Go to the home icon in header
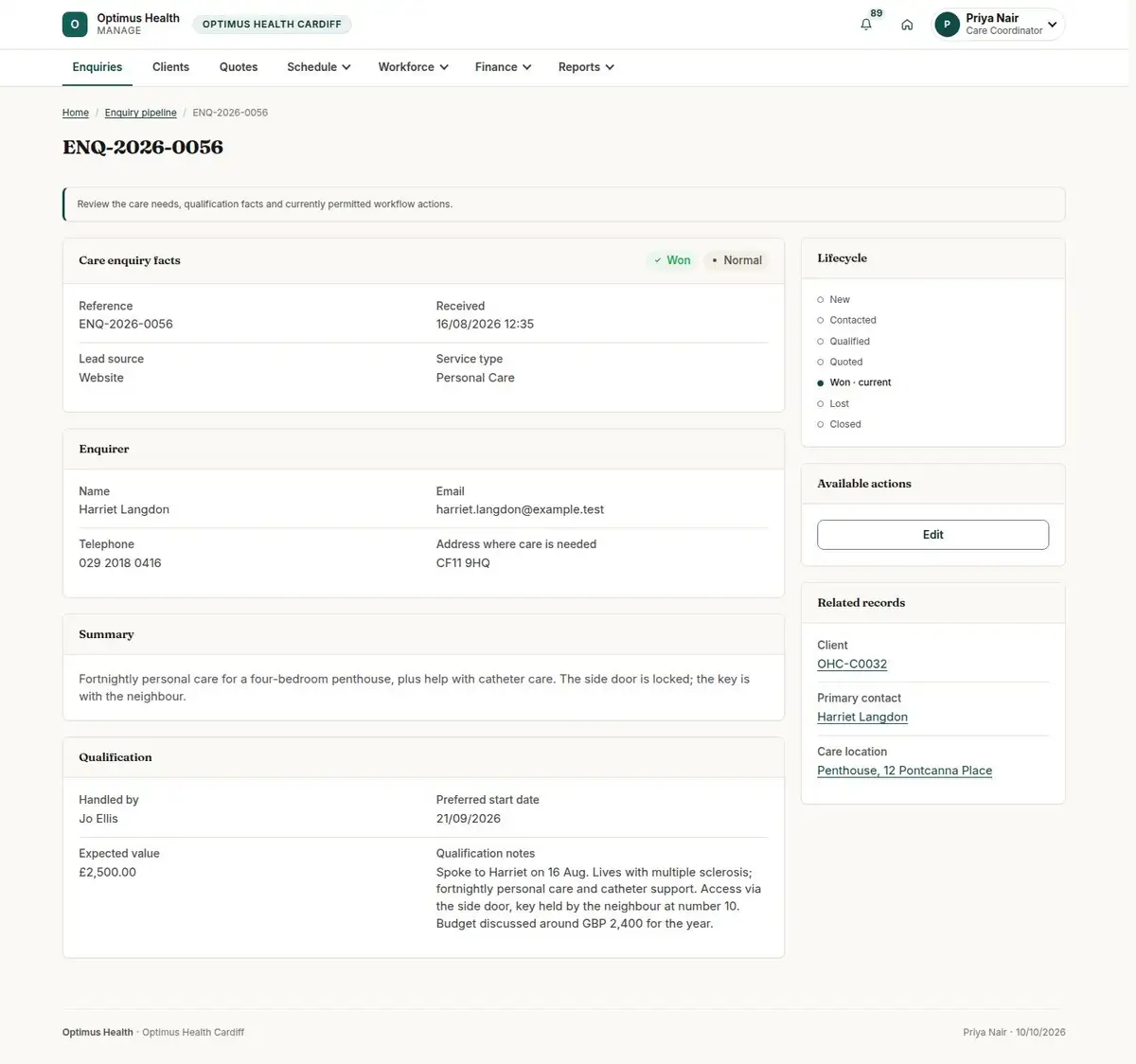Image resolution: width=1136 pixels, height=1064 pixels. click(907, 25)
